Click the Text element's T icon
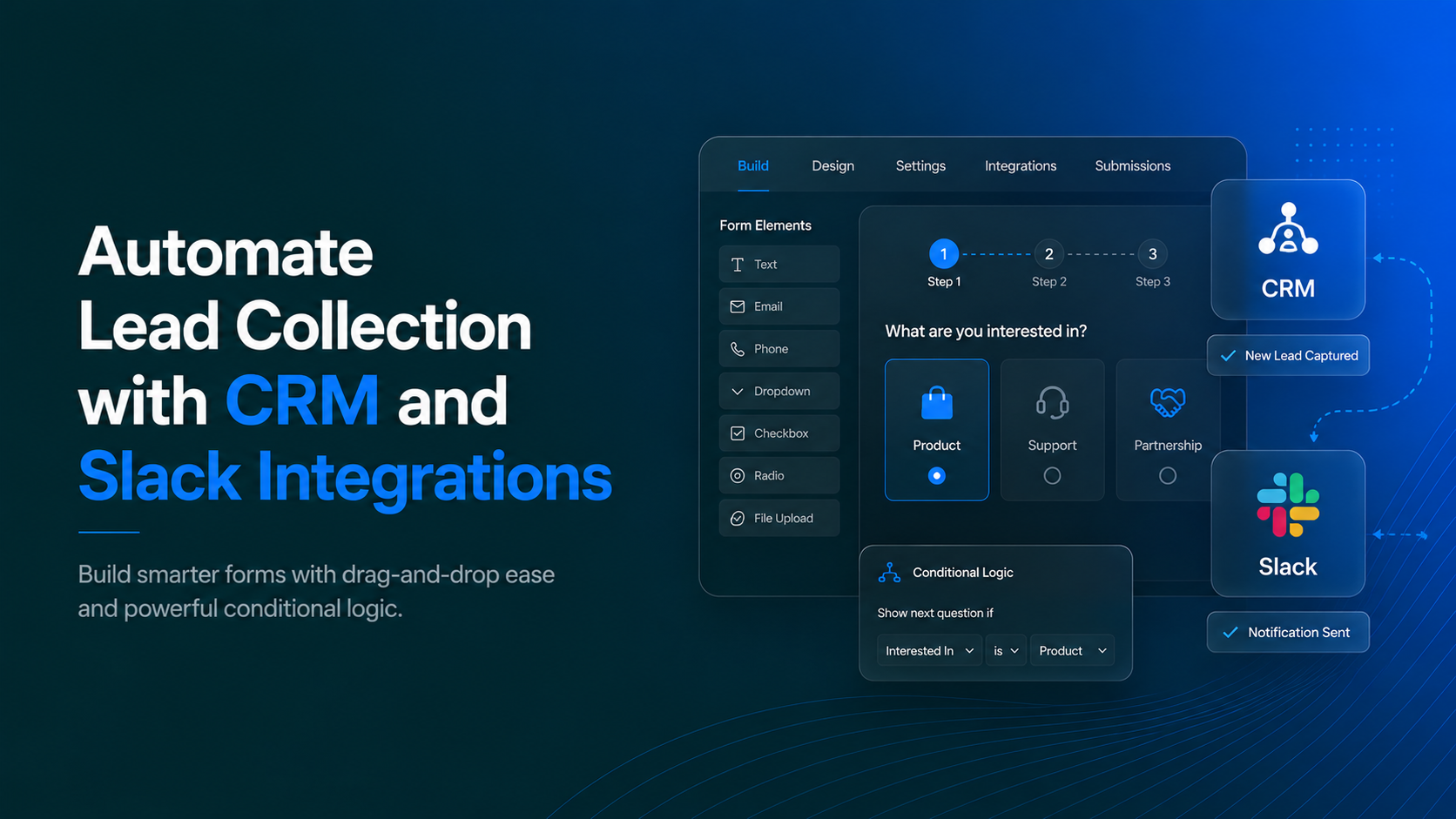This screenshot has width=1456, height=819. click(x=738, y=265)
